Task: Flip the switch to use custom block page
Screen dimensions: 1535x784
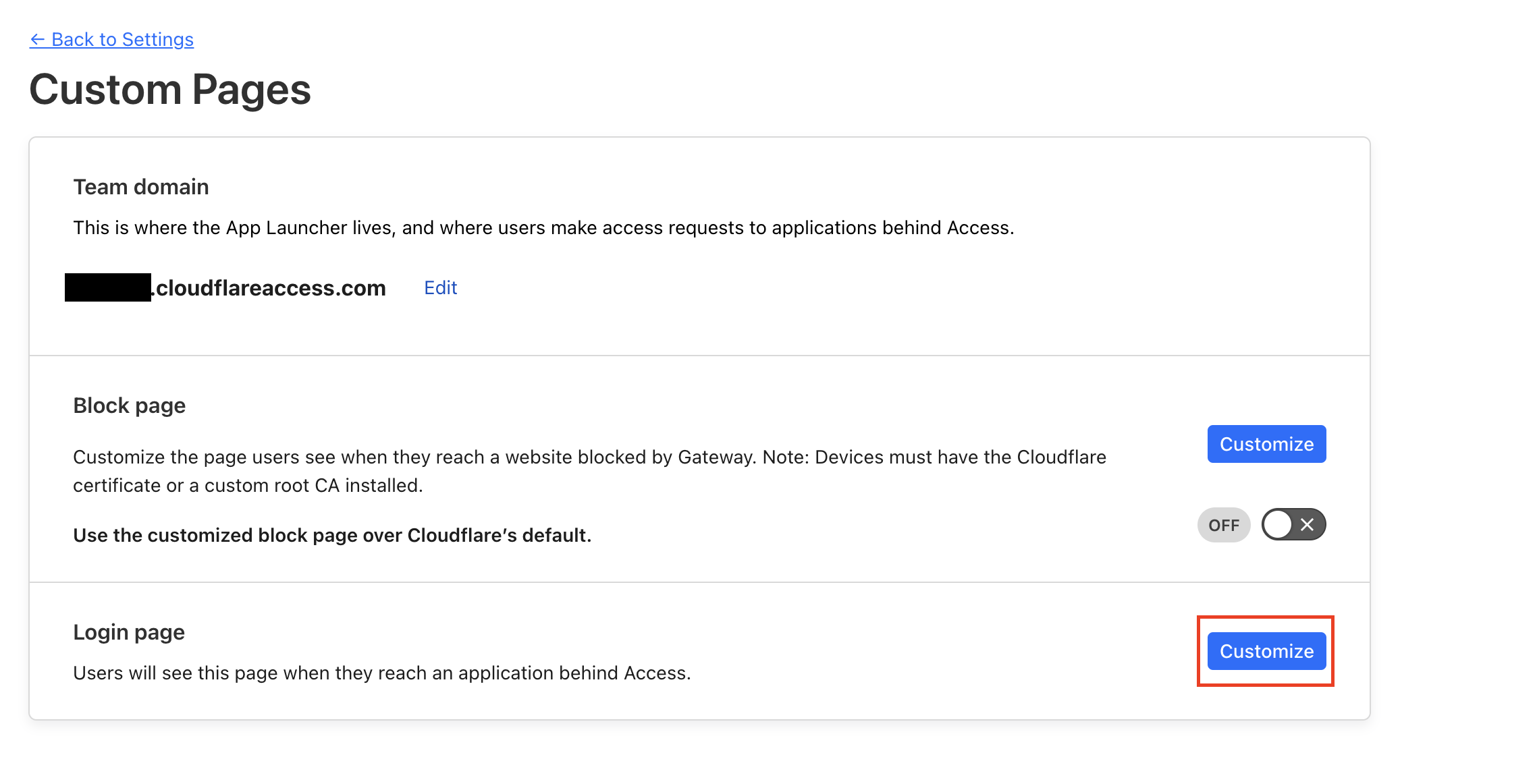Action: coord(1293,524)
